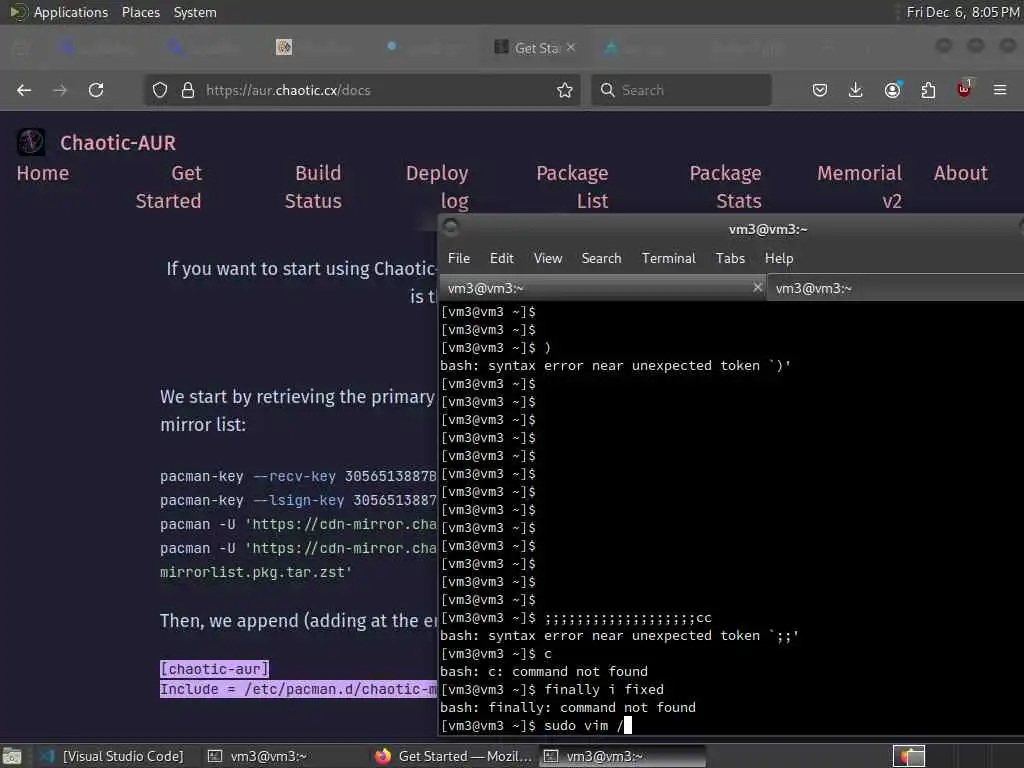Screen dimensions: 1024x768
Task: Click the padlock site info icon
Action: [188, 90]
